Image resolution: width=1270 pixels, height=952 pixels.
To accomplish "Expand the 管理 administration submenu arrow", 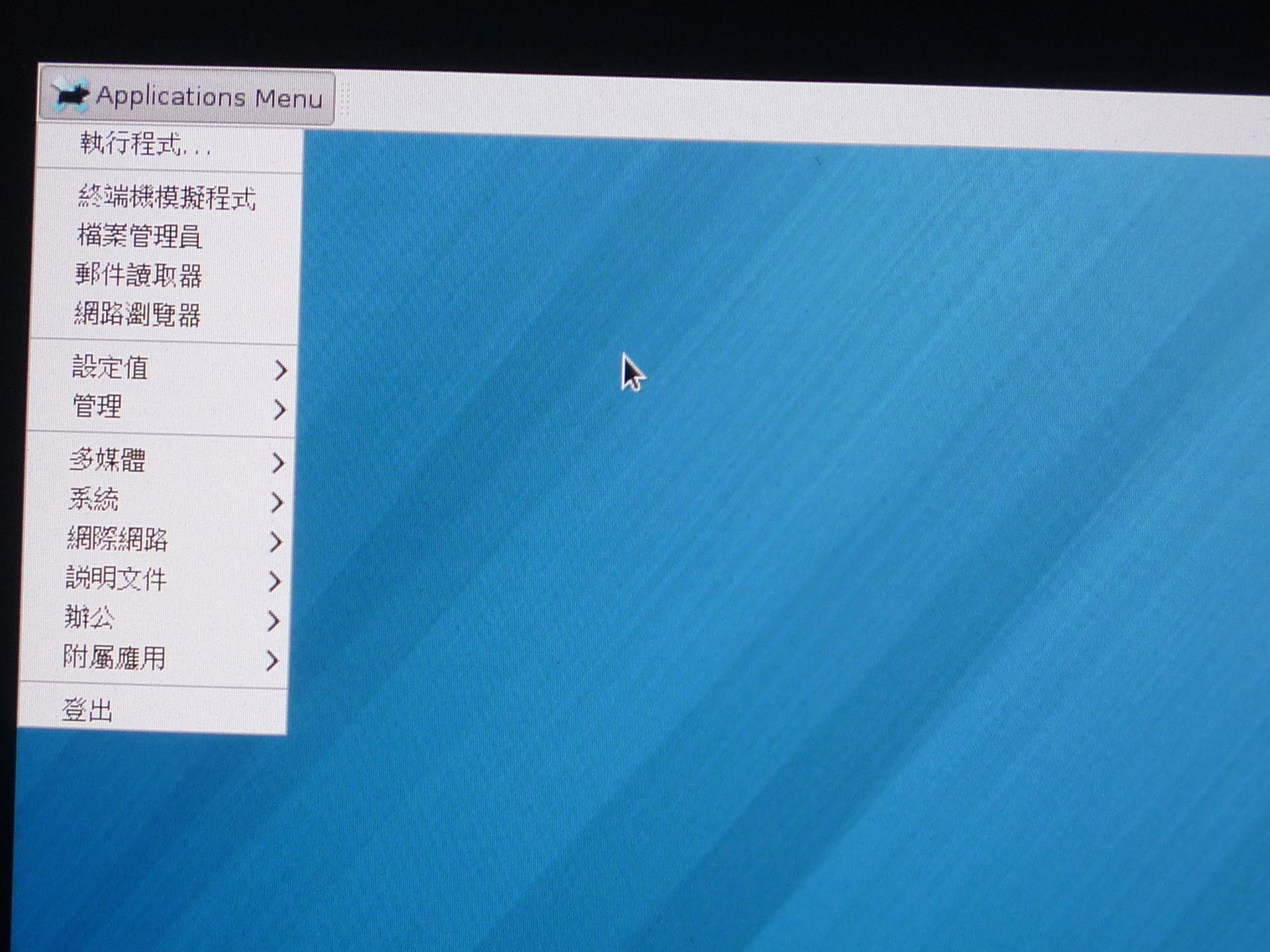I will pyautogui.click(x=279, y=410).
